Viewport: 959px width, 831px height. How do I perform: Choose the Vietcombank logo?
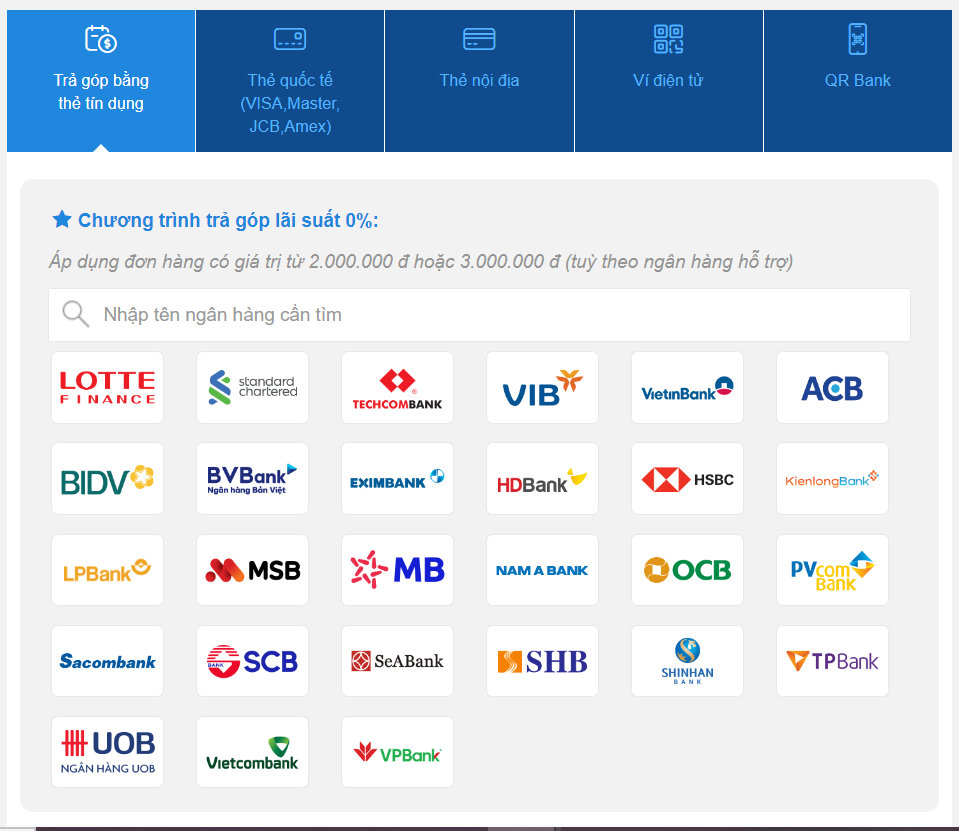253,752
